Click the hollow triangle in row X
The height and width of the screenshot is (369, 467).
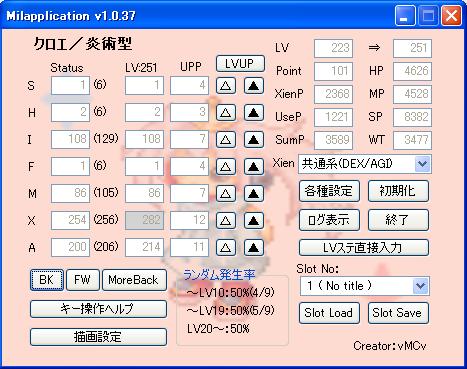(226, 220)
